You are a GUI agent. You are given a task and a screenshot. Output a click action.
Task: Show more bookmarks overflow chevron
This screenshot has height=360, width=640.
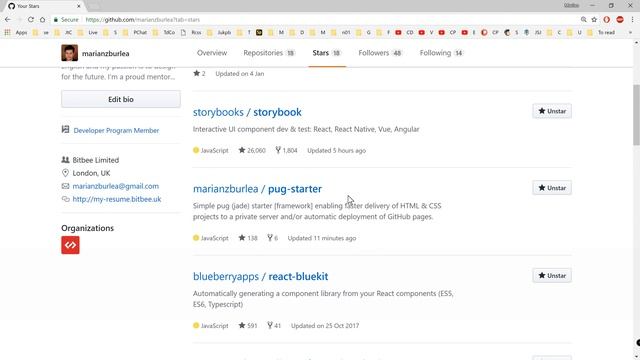pos(631,32)
